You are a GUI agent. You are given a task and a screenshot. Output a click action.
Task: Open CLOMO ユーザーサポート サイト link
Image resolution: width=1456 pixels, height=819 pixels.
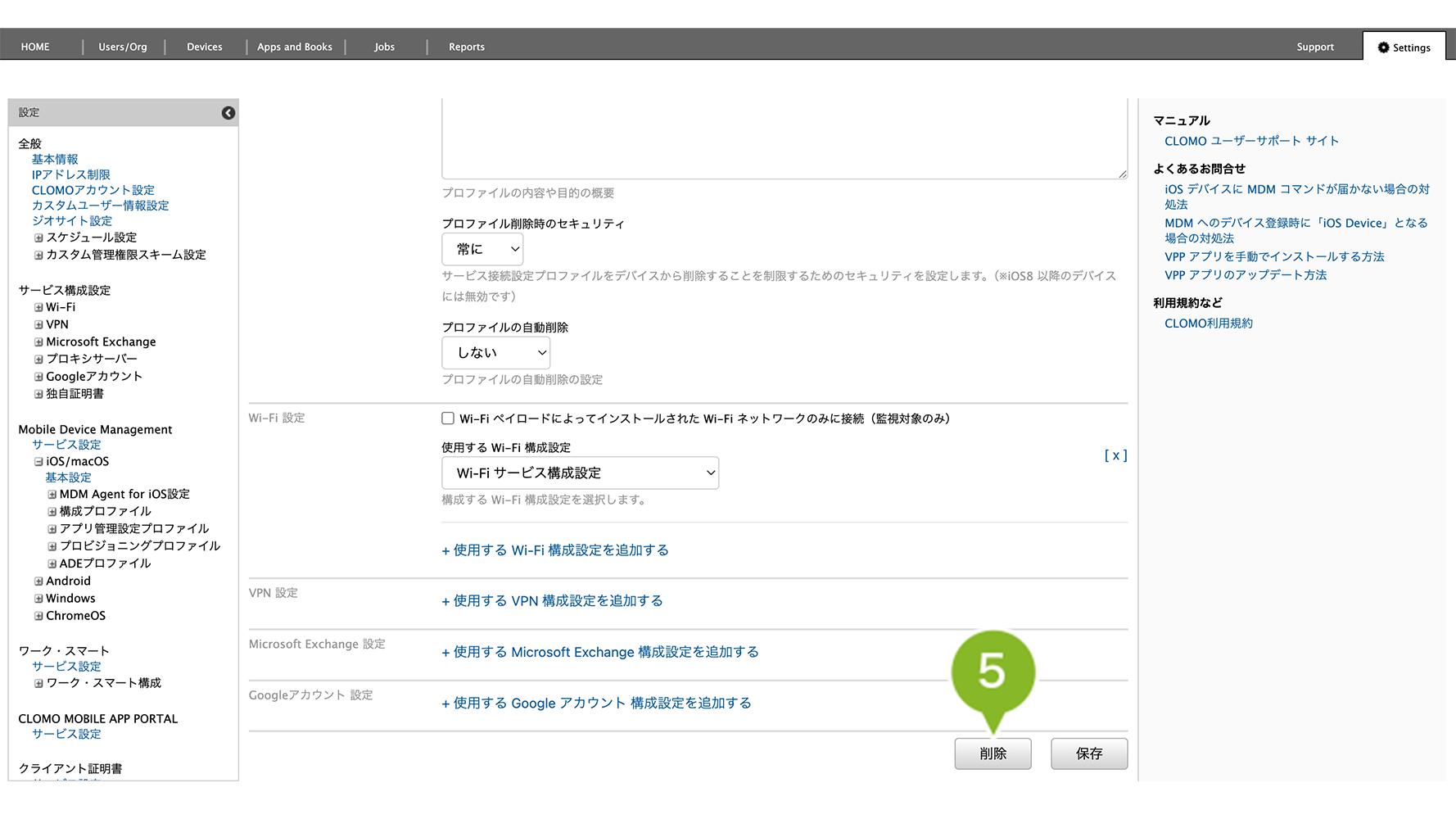(1251, 141)
